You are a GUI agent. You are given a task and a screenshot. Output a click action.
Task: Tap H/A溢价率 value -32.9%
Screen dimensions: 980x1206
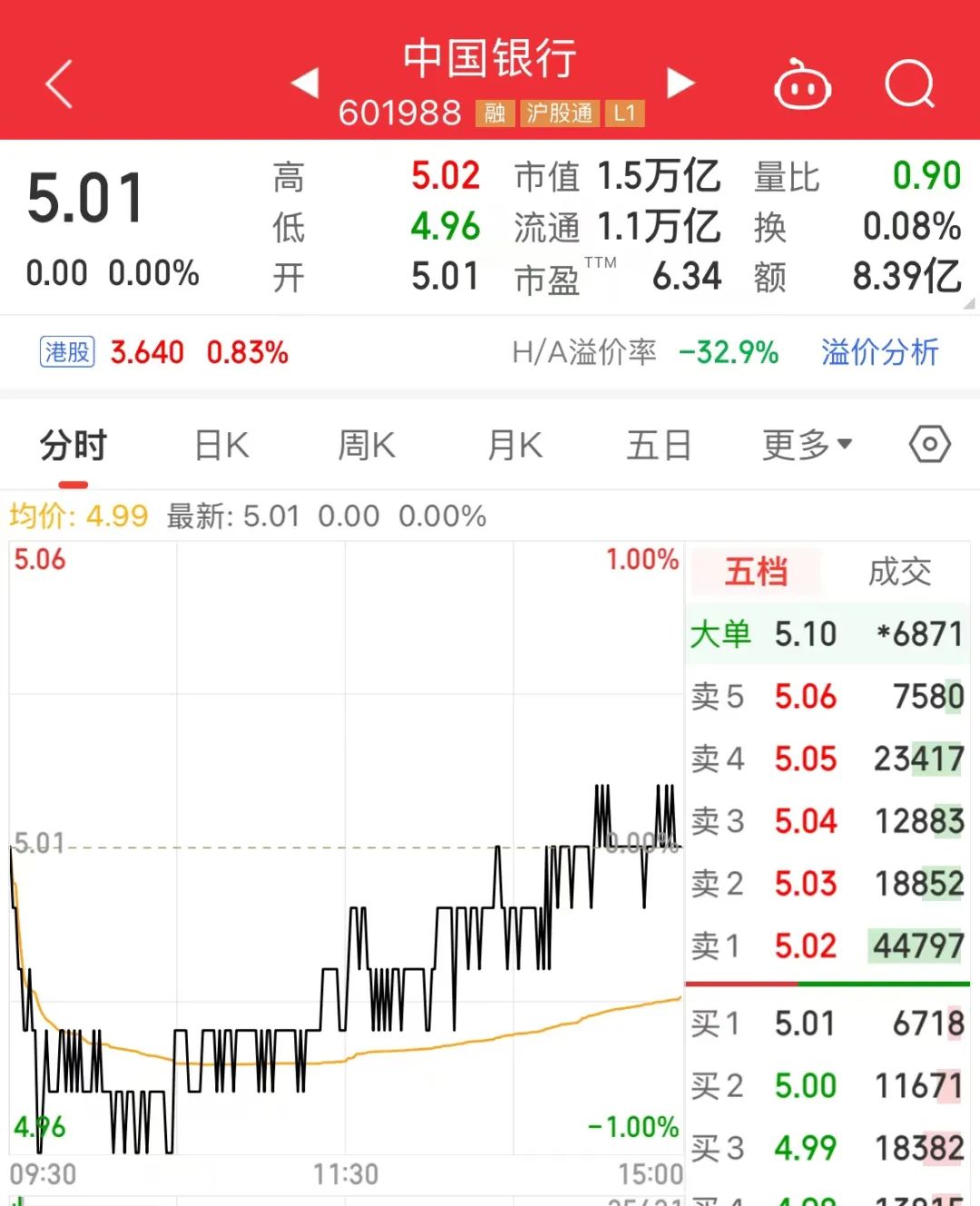(729, 352)
